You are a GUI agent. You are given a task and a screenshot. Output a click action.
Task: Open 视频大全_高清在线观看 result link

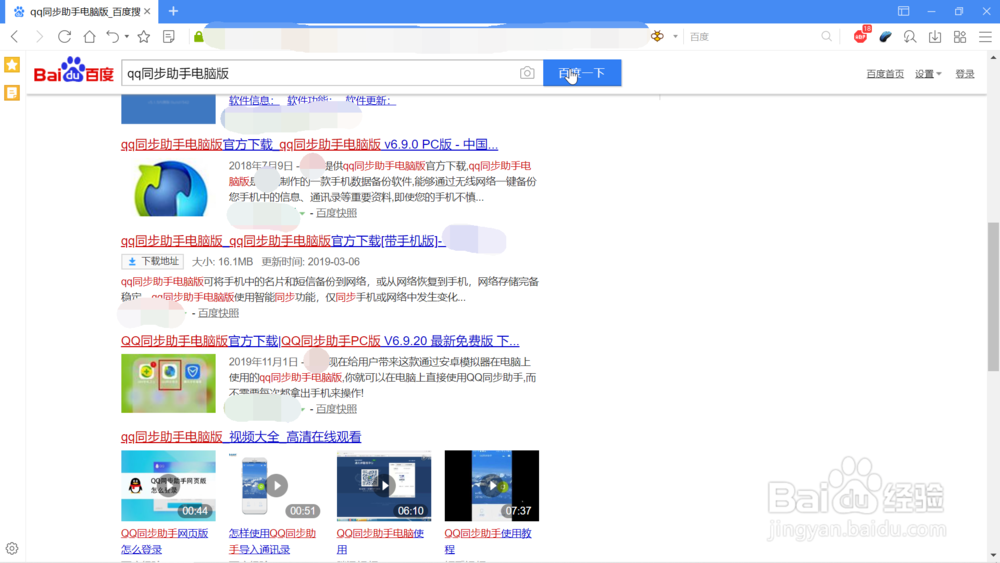241,437
